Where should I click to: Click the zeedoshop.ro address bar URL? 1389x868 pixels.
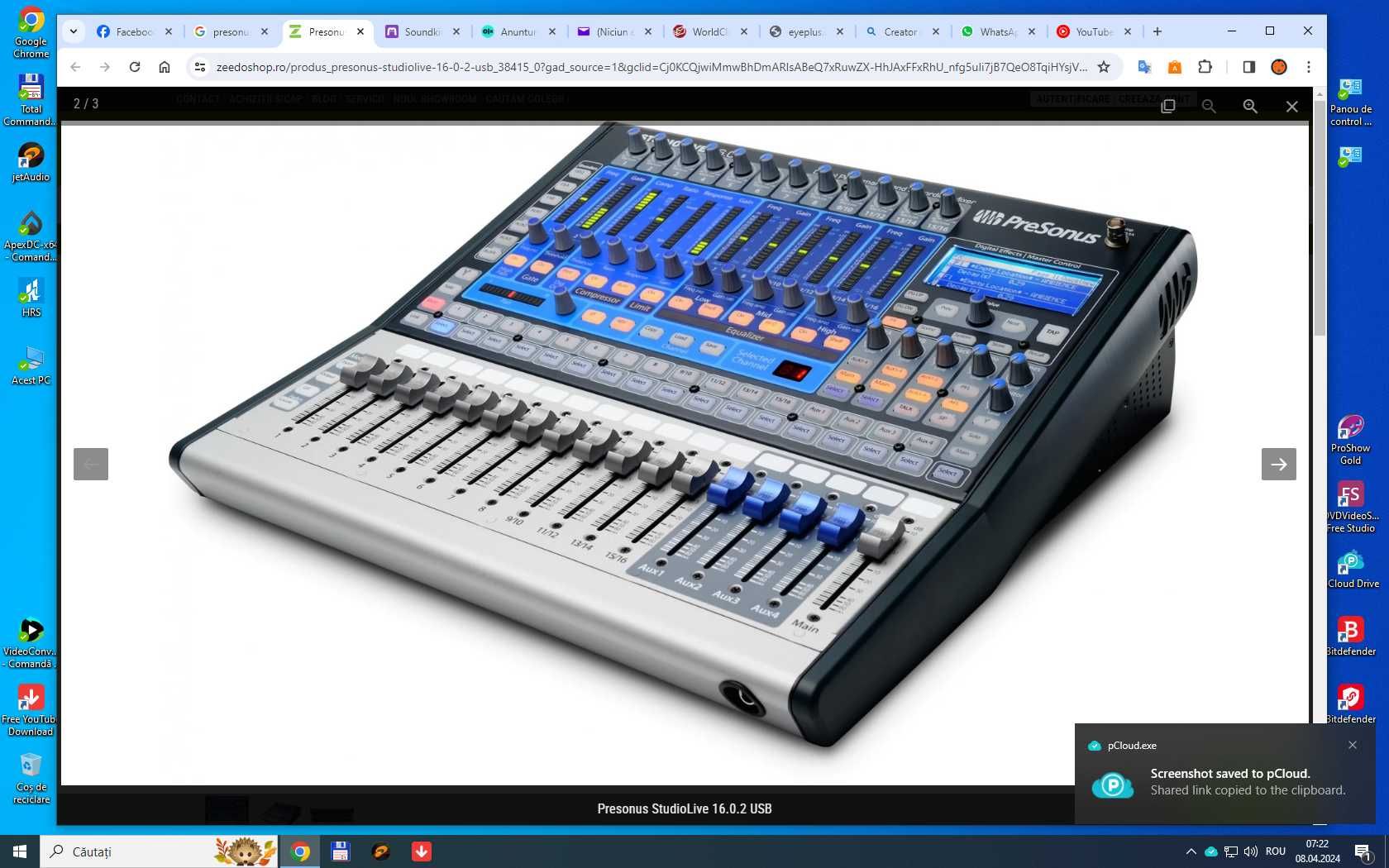tap(652, 67)
